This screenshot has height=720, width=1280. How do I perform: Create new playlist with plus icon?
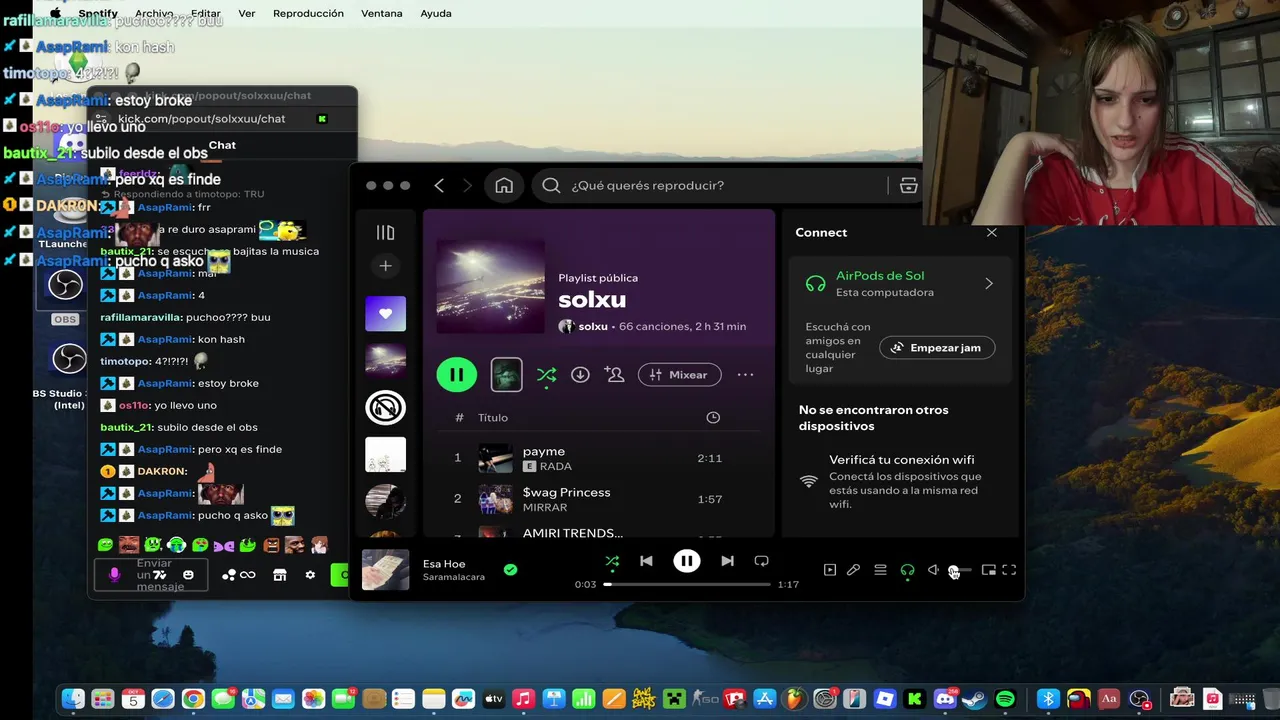click(x=385, y=266)
